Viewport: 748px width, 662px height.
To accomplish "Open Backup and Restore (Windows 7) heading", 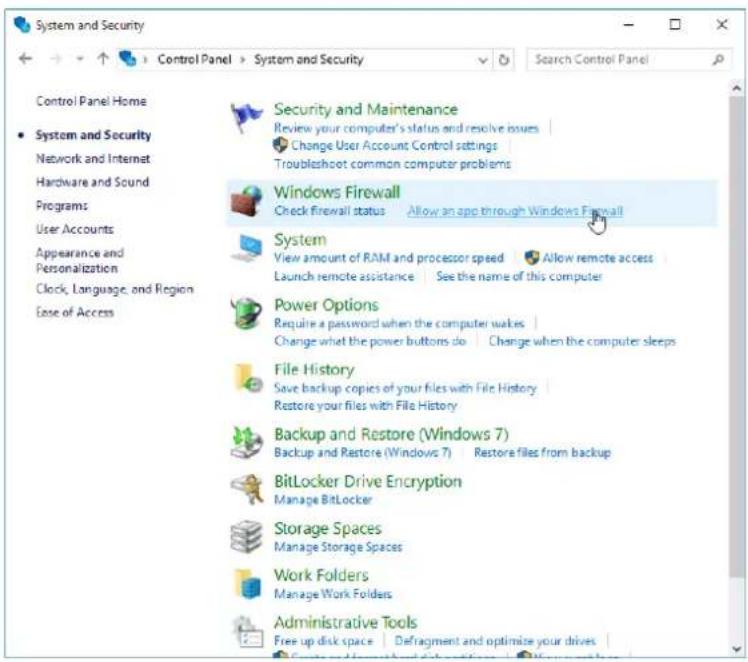I will [x=391, y=434].
